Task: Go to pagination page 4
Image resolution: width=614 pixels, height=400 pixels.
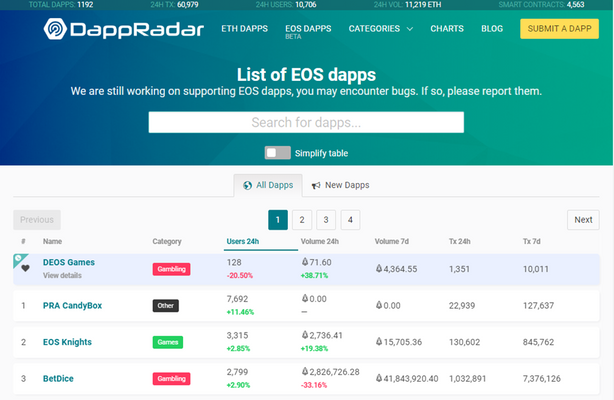Action: tap(350, 220)
